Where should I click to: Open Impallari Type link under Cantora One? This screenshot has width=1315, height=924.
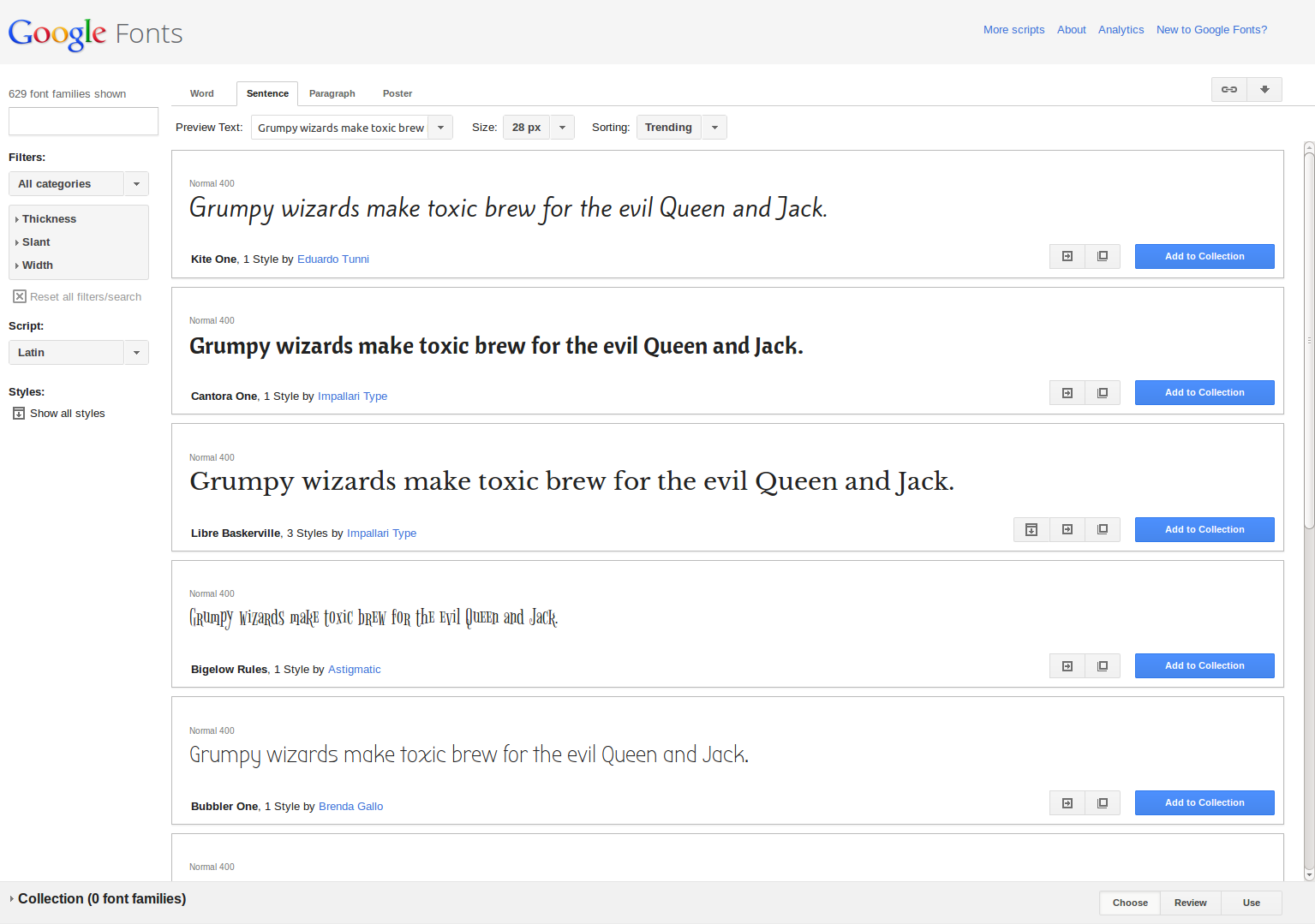352,396
